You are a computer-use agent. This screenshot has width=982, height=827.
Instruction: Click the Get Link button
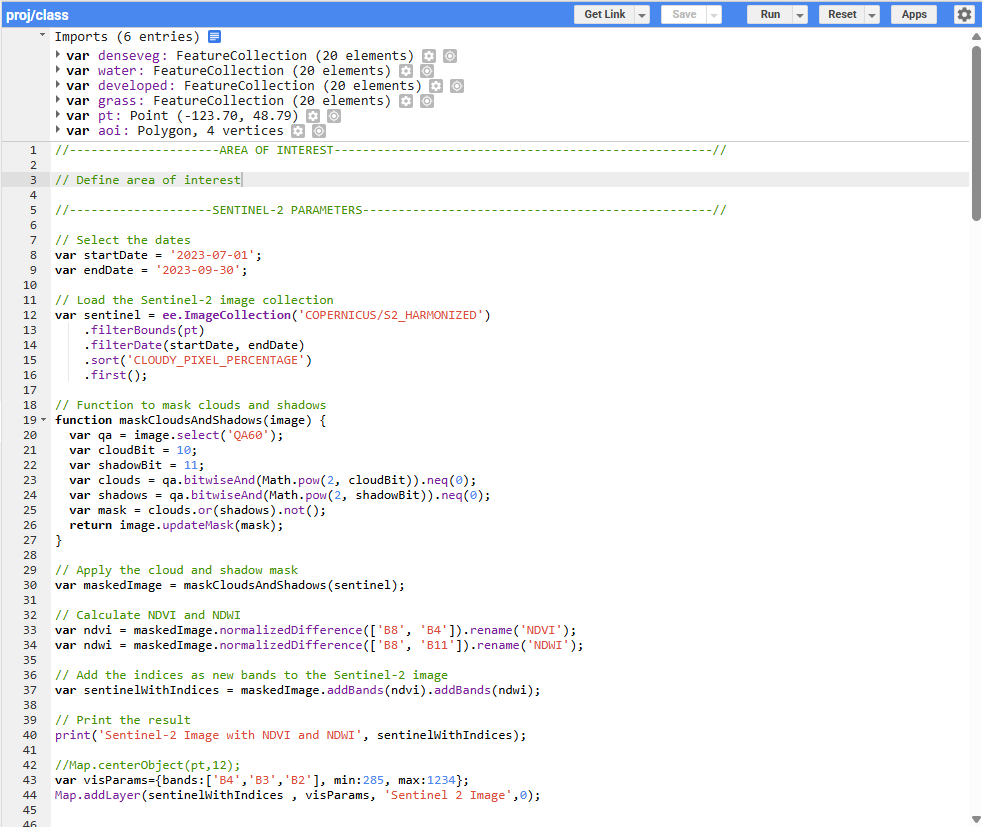(604, 14)
